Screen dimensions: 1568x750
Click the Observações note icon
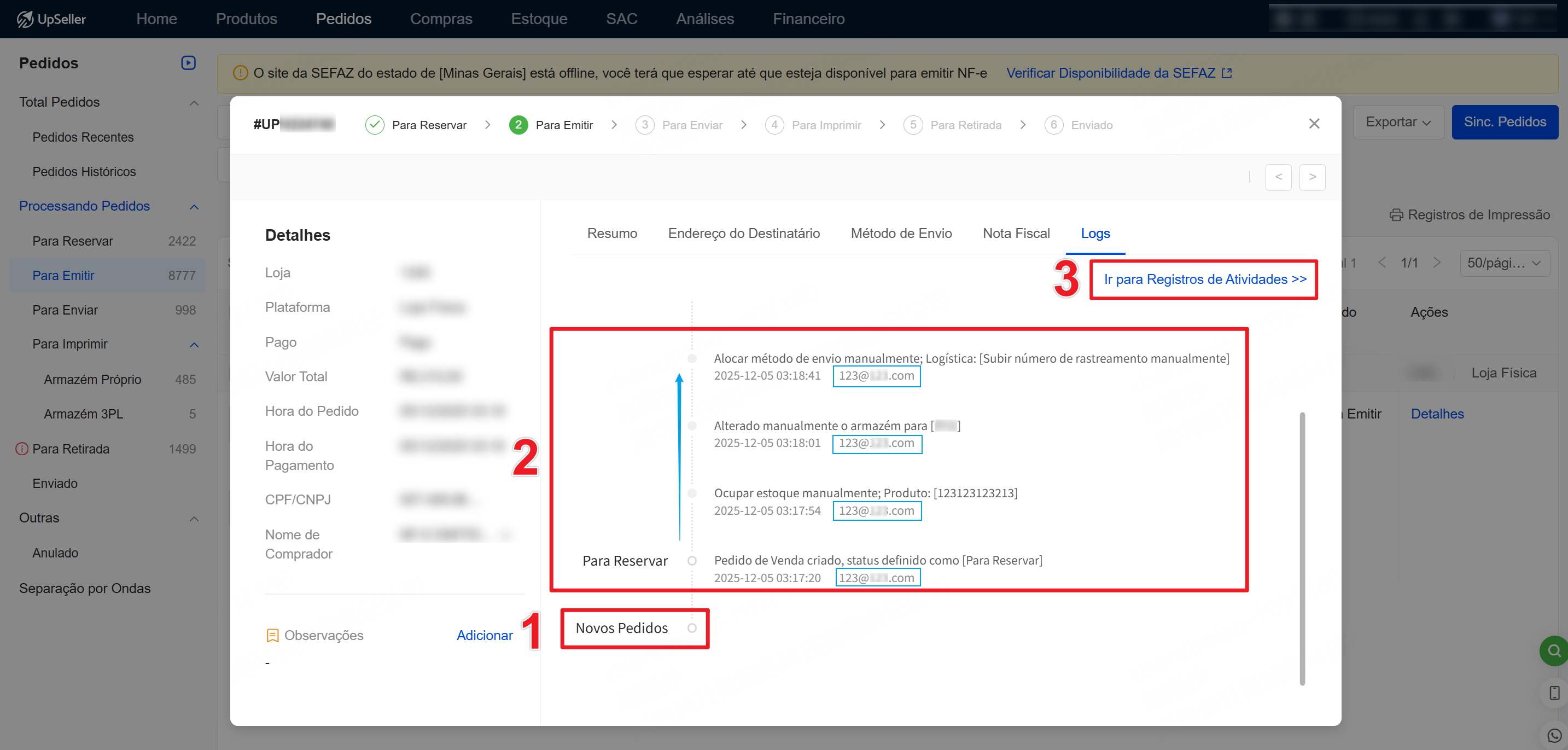coord(272,636)
